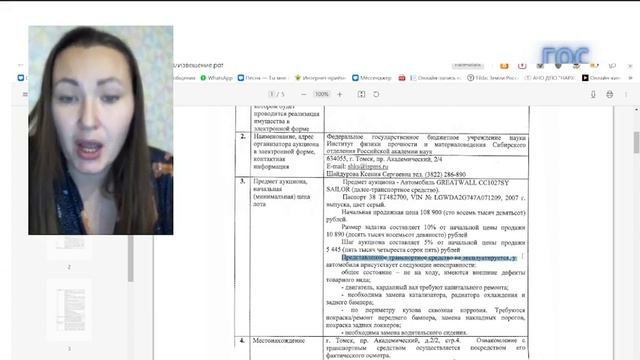Click the orange extension icon in the browser bar
Image resolution: width=640 pixels, height=360 pixels.
click(504, 65)
